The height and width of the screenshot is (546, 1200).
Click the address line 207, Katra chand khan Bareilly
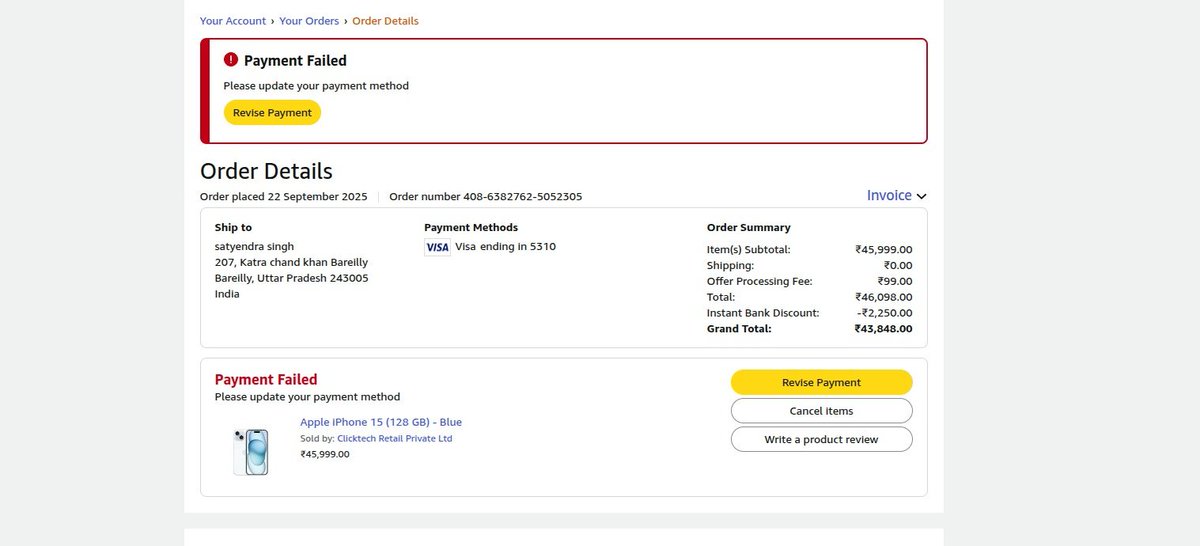(x=291, y=262)
